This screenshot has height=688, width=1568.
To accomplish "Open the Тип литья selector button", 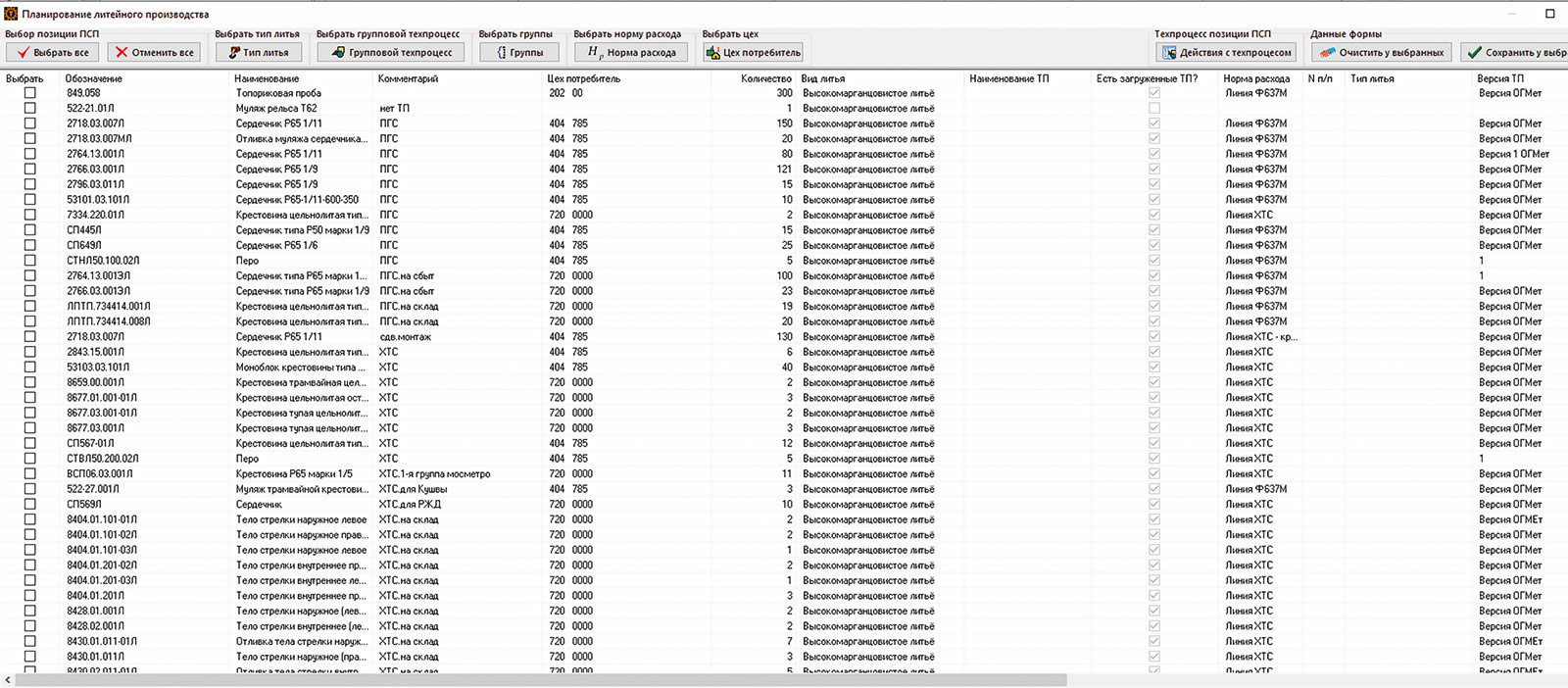I will [258, 52].
